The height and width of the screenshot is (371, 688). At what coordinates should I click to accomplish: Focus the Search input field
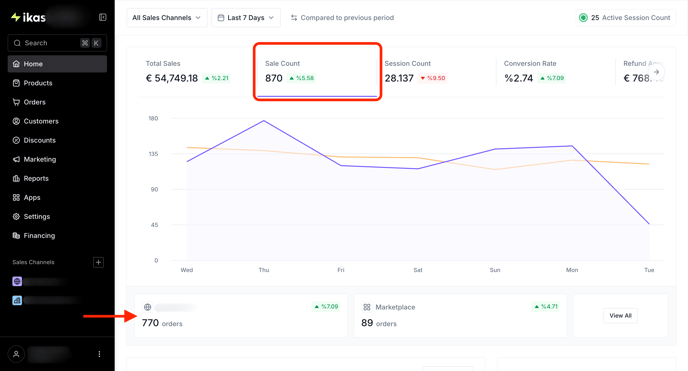click(x=57, y=43)
